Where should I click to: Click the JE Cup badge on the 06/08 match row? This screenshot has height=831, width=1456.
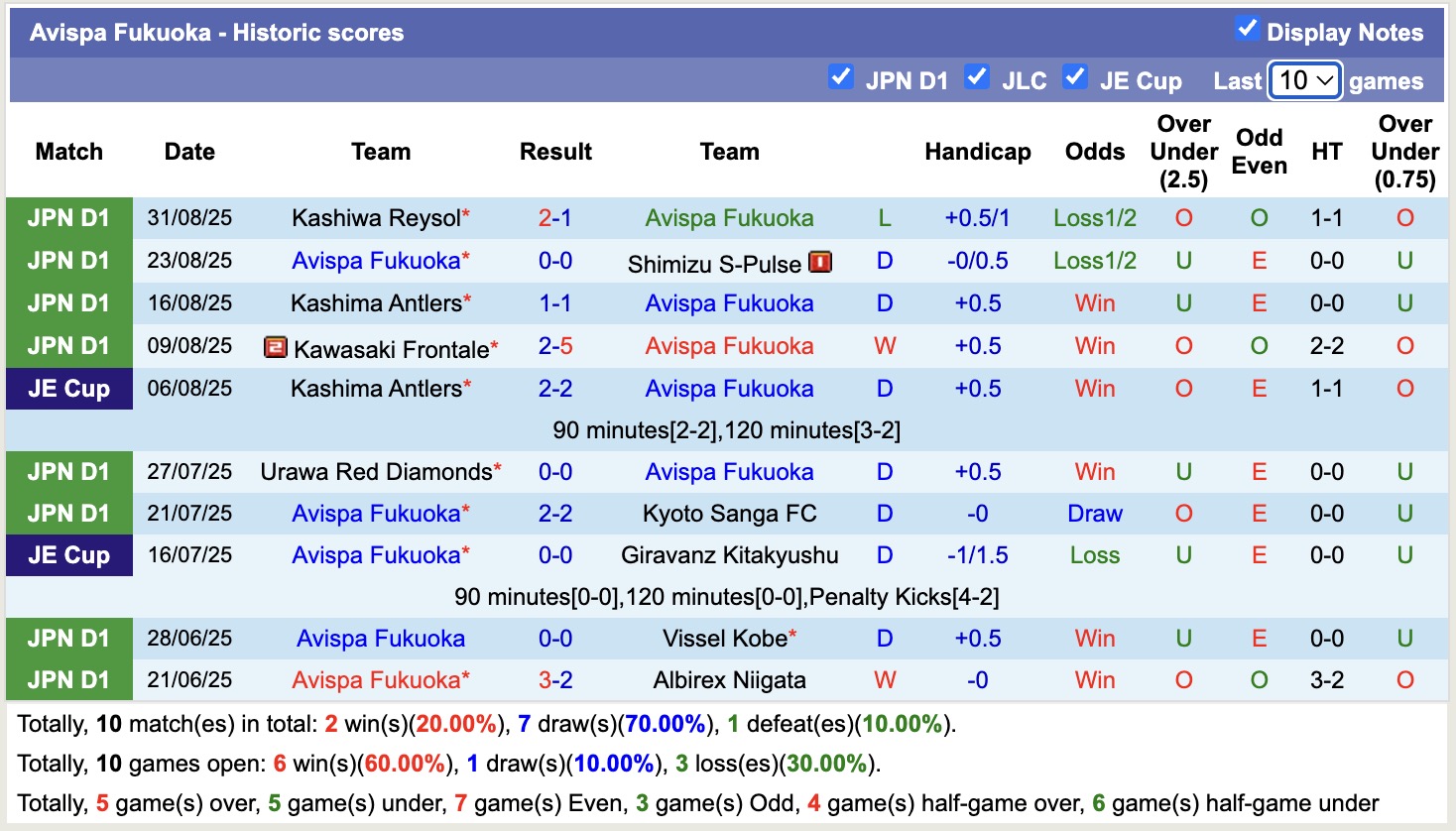coord(69,389)
